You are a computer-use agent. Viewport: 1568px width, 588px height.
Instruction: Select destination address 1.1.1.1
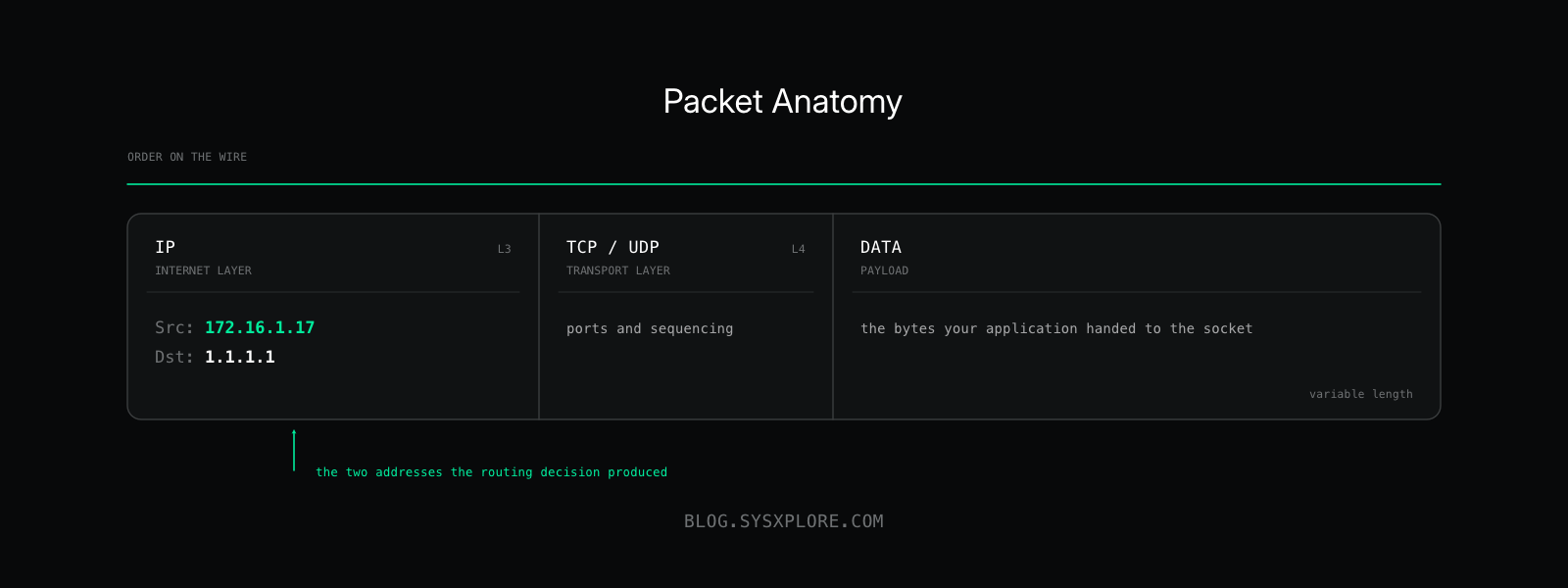click(240, 357)
